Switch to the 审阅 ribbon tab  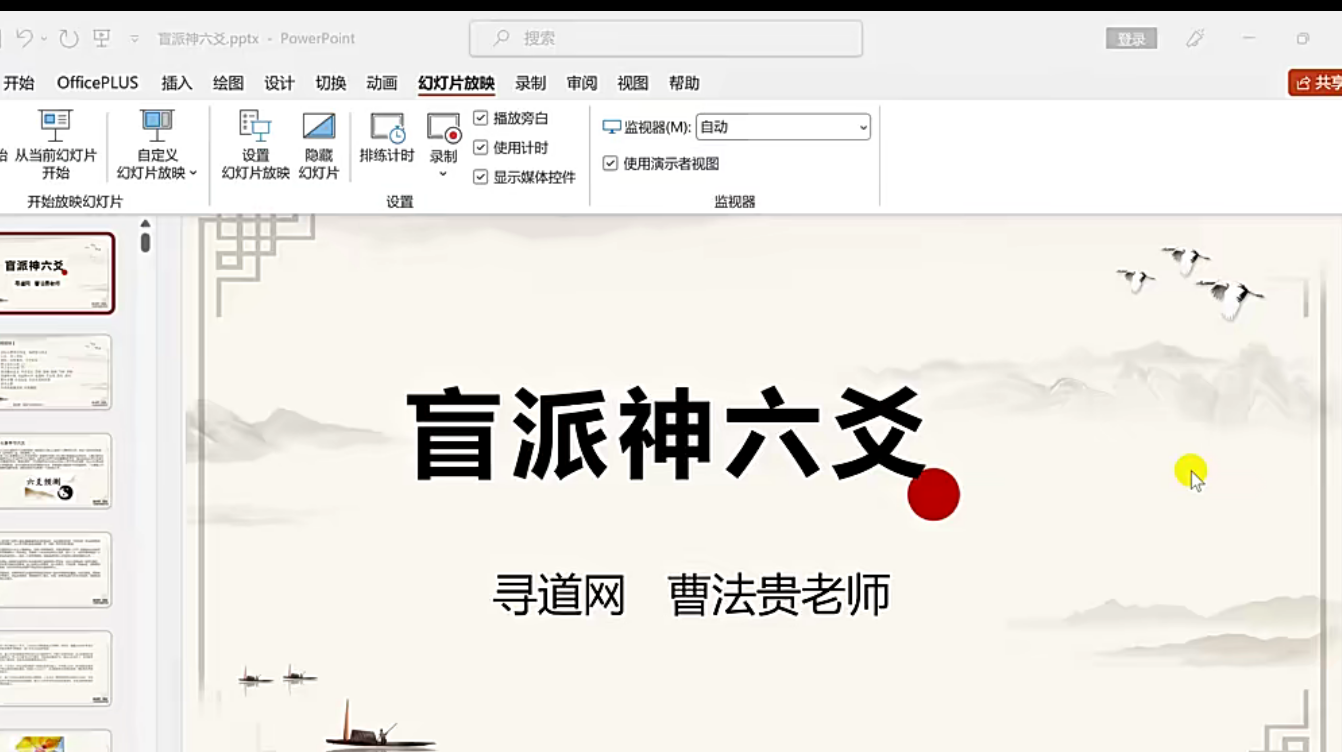point(581,83)
